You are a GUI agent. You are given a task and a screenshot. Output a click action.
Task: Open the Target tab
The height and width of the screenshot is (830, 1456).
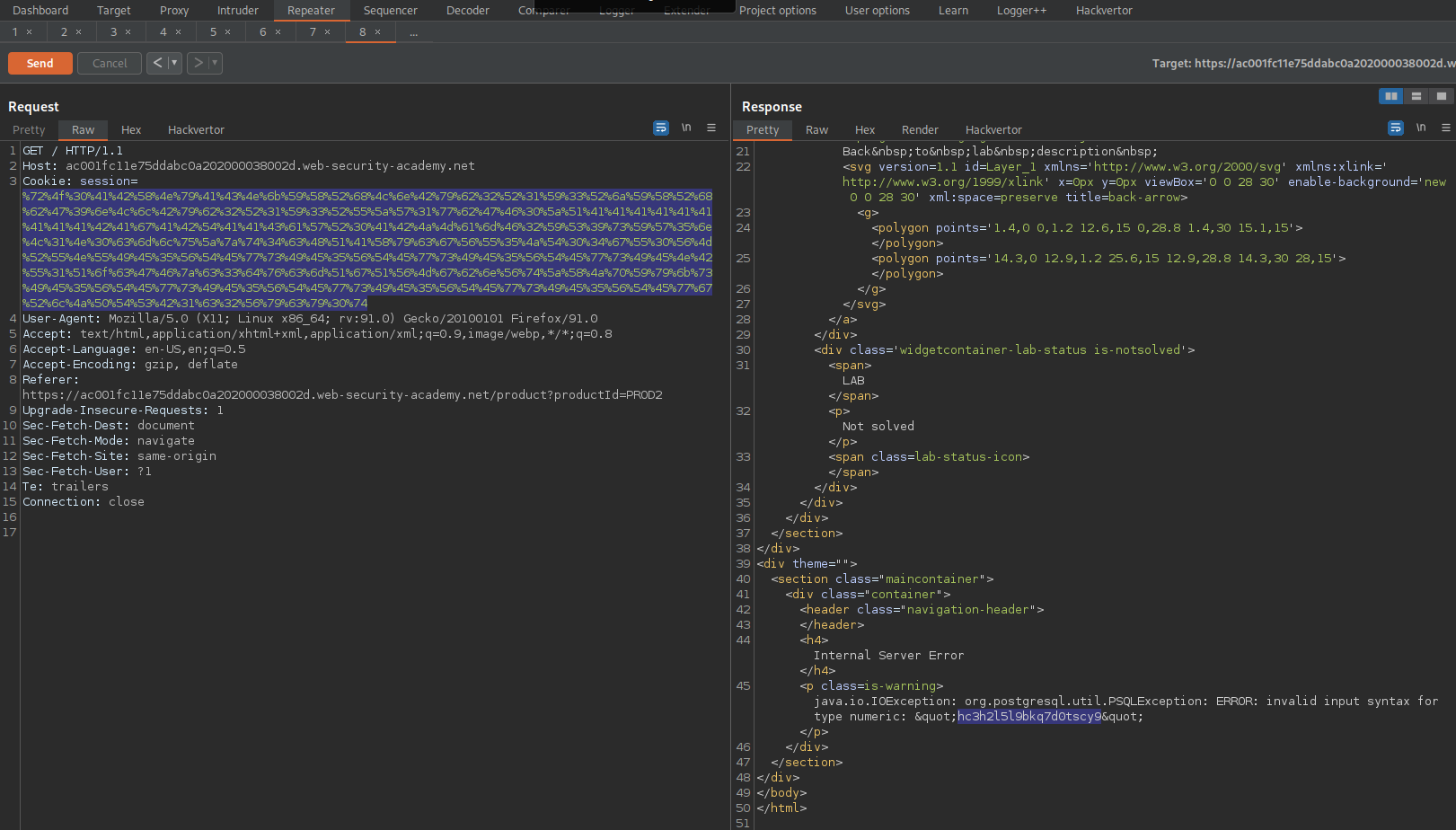114,11
